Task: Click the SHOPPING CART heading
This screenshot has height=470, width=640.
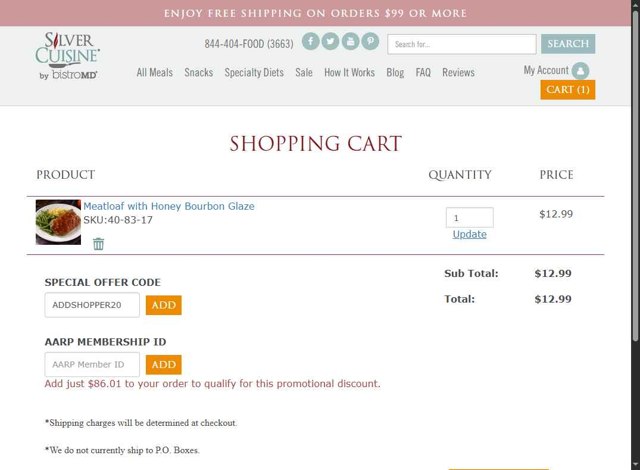Action: (316, 144)
